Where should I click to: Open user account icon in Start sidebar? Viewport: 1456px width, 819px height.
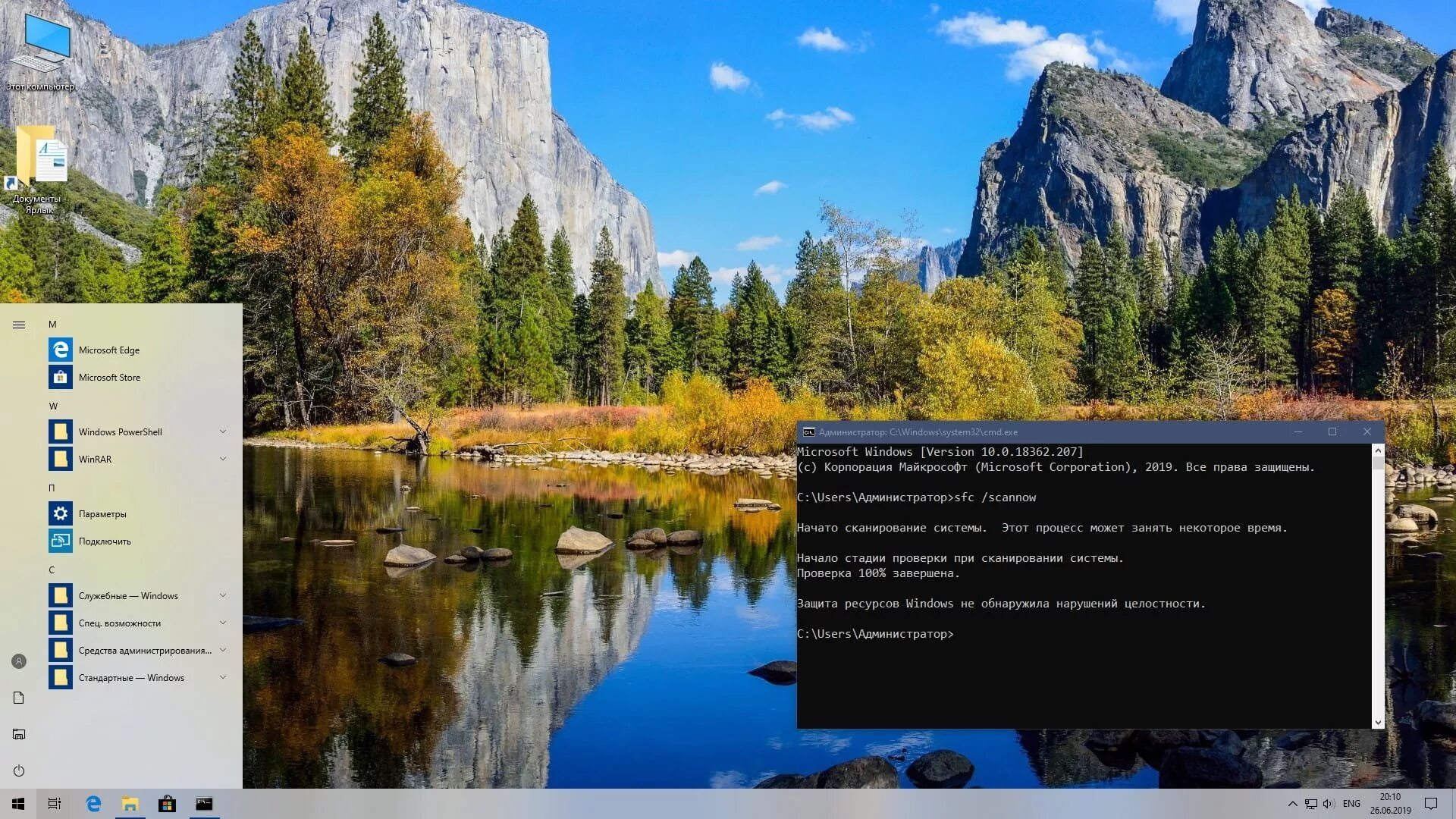click(19, 661)
